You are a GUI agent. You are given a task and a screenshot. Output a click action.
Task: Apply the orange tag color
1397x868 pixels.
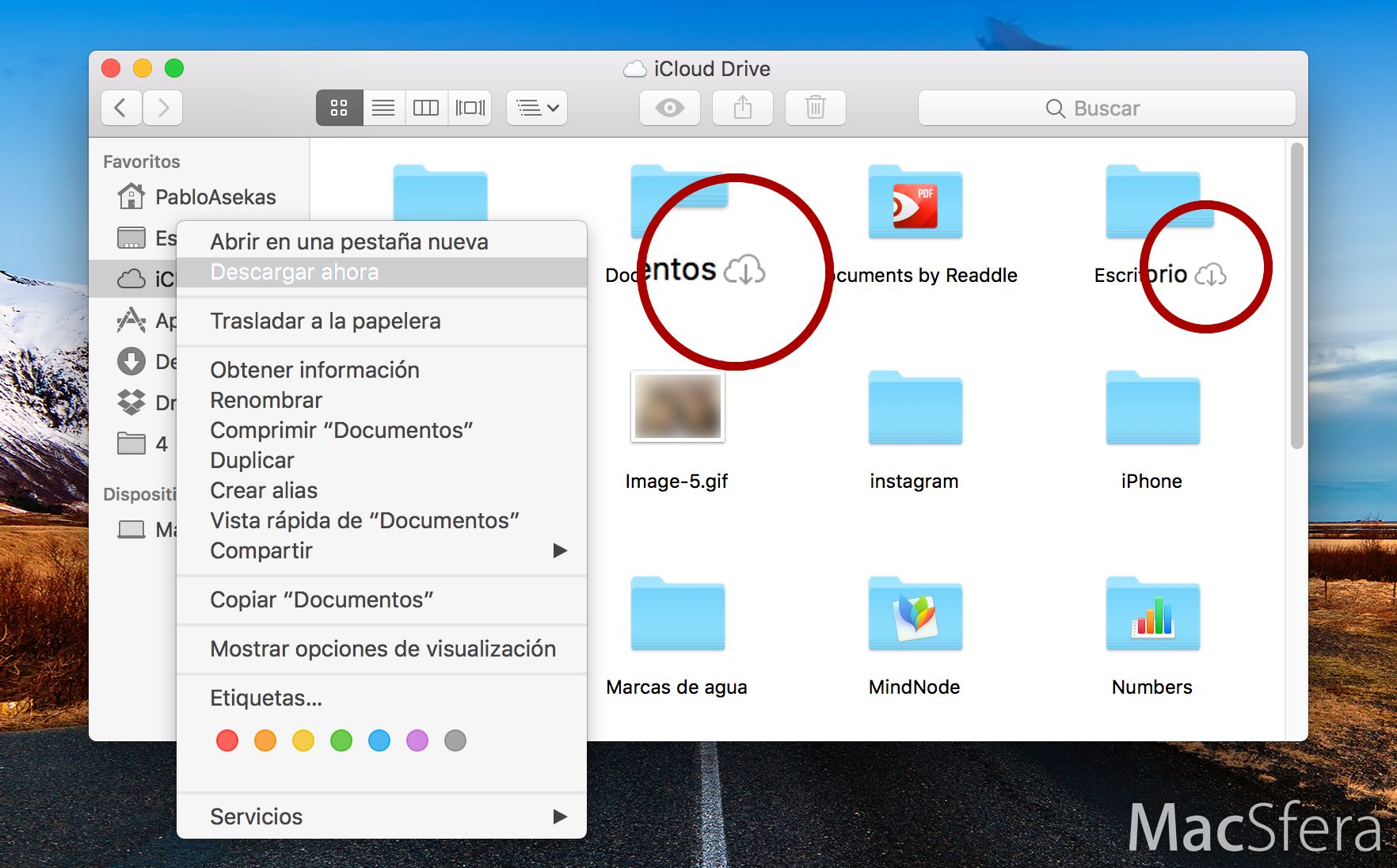(265, 740)
